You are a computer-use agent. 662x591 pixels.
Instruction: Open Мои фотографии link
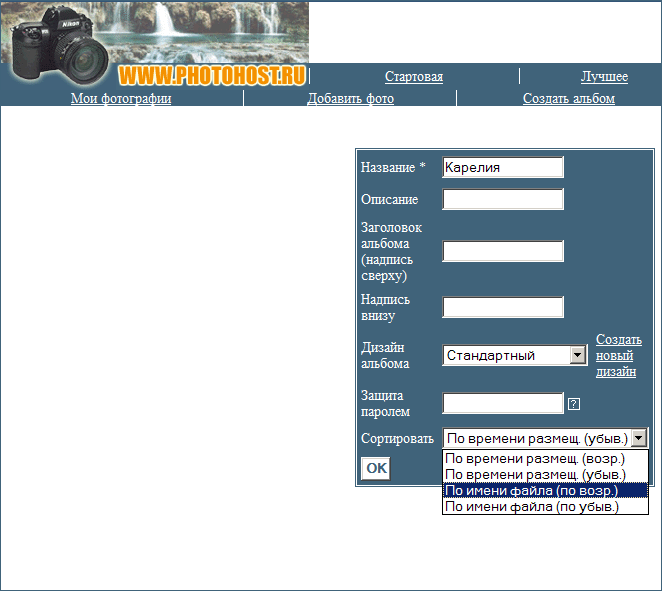tap(121, 98)
